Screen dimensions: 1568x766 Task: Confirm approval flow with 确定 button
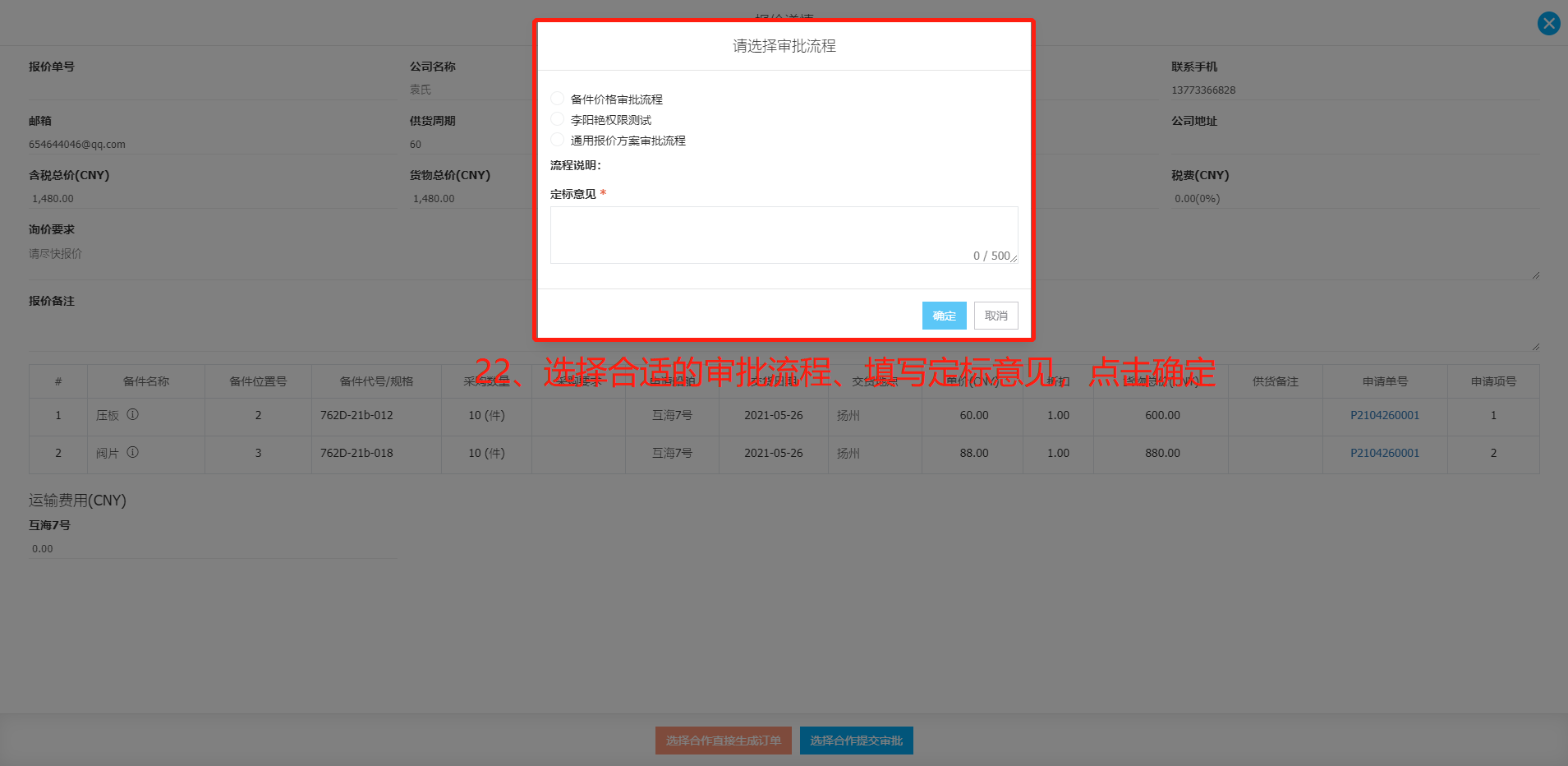944,316
